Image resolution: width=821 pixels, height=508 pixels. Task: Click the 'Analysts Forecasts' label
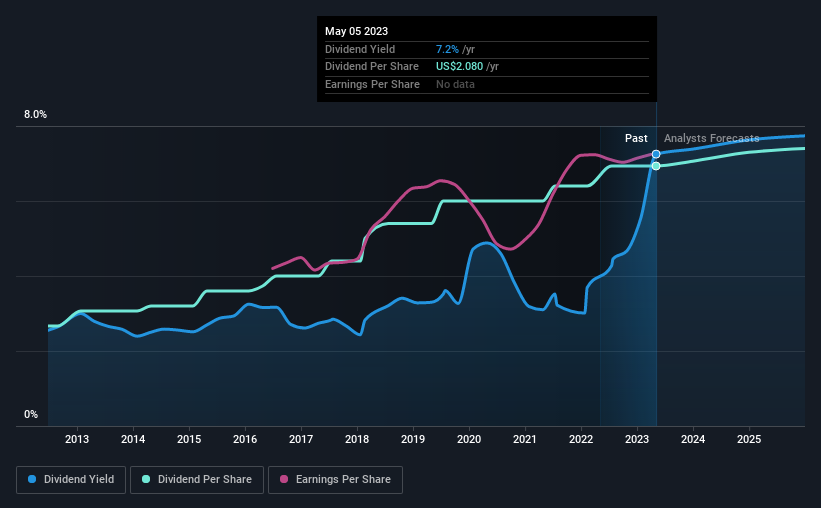(712, 138)
